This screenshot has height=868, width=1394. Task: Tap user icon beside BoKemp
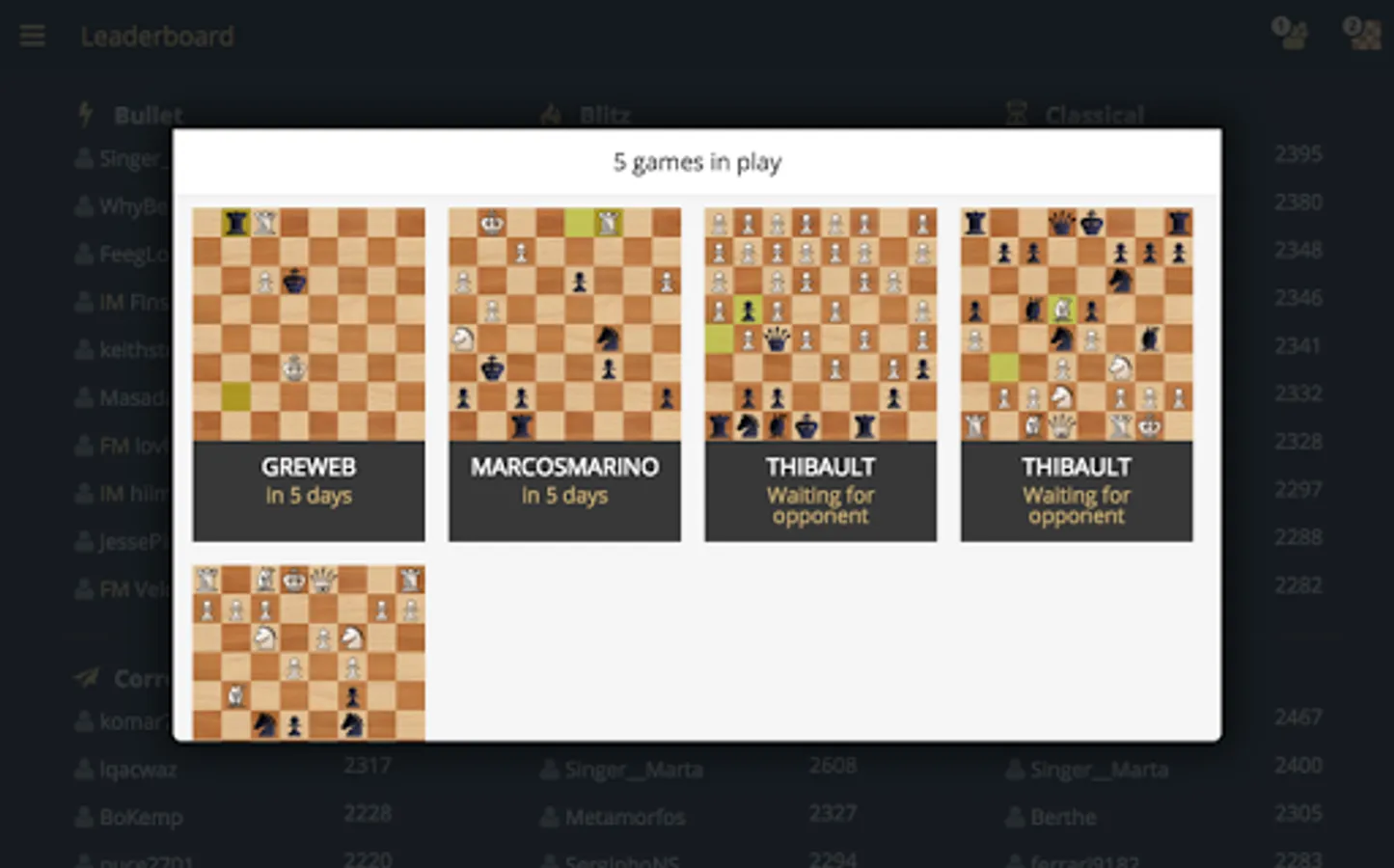(85, 817)
